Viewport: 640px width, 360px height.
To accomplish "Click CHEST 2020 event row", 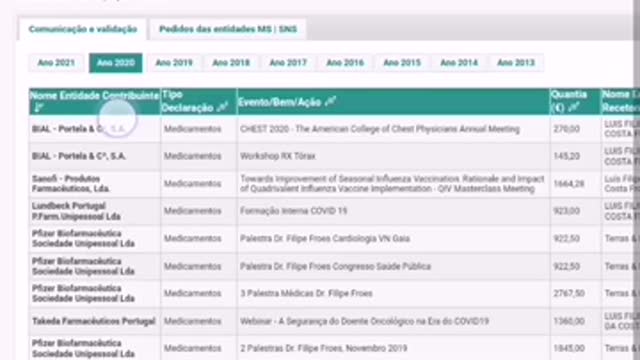I will pos(380,129).
